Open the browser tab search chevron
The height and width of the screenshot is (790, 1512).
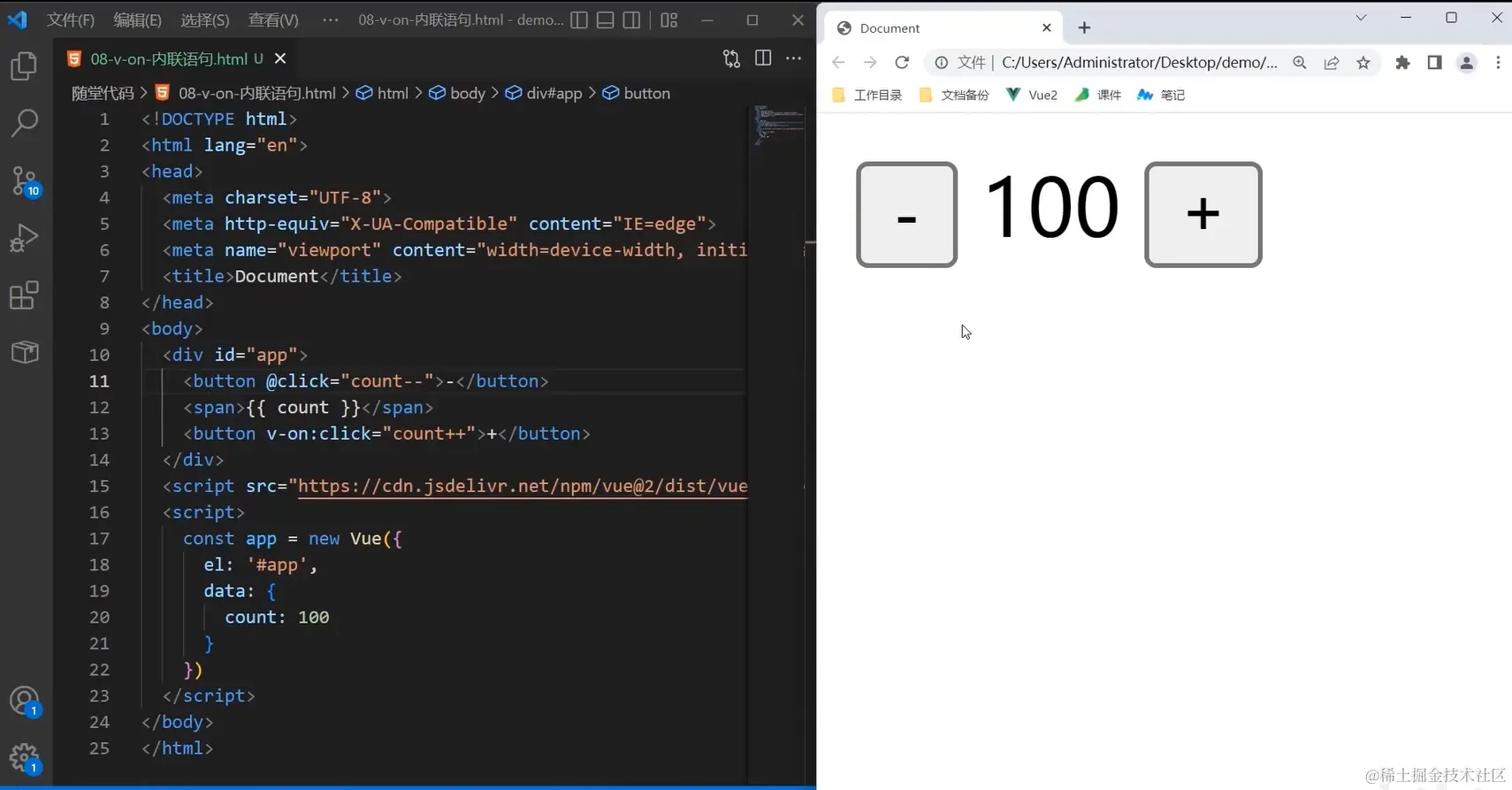click(1362, 18)
